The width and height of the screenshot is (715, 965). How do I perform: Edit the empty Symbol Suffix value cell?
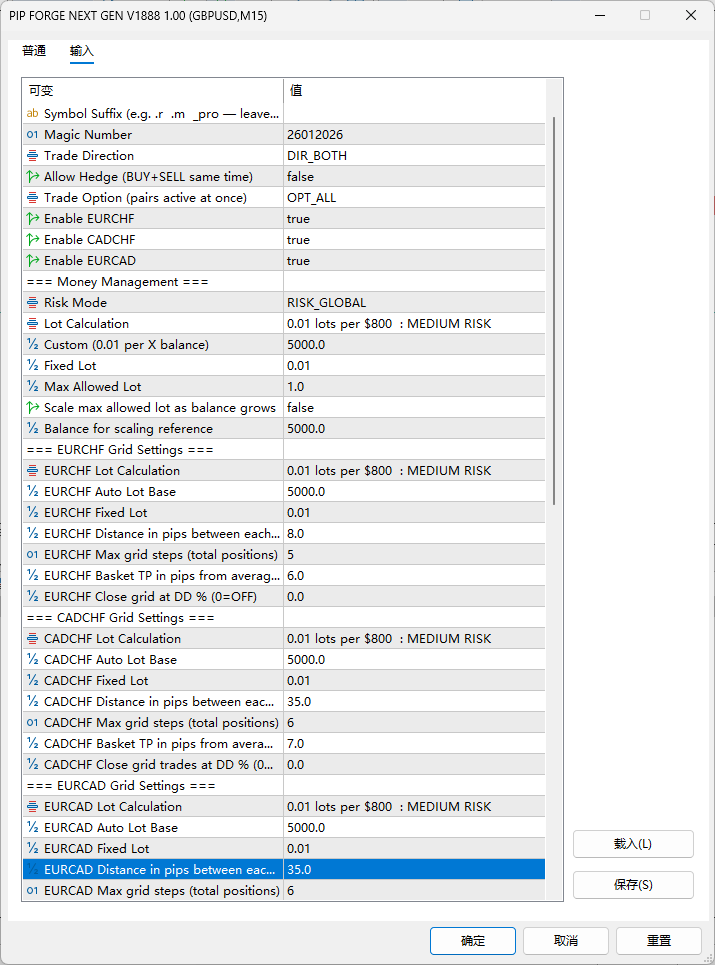[414, 113]
